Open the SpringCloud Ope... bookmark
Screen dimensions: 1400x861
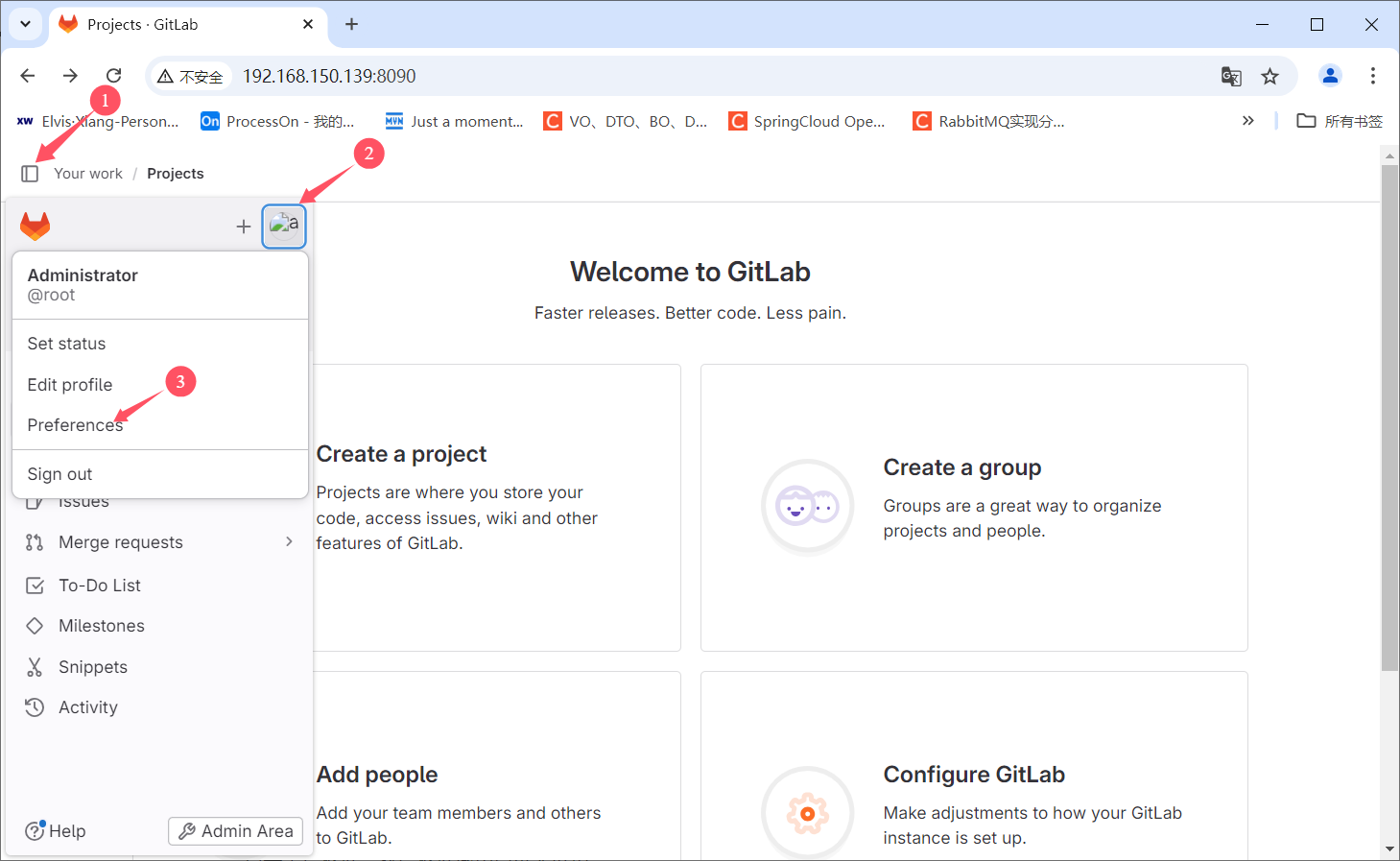807,121
